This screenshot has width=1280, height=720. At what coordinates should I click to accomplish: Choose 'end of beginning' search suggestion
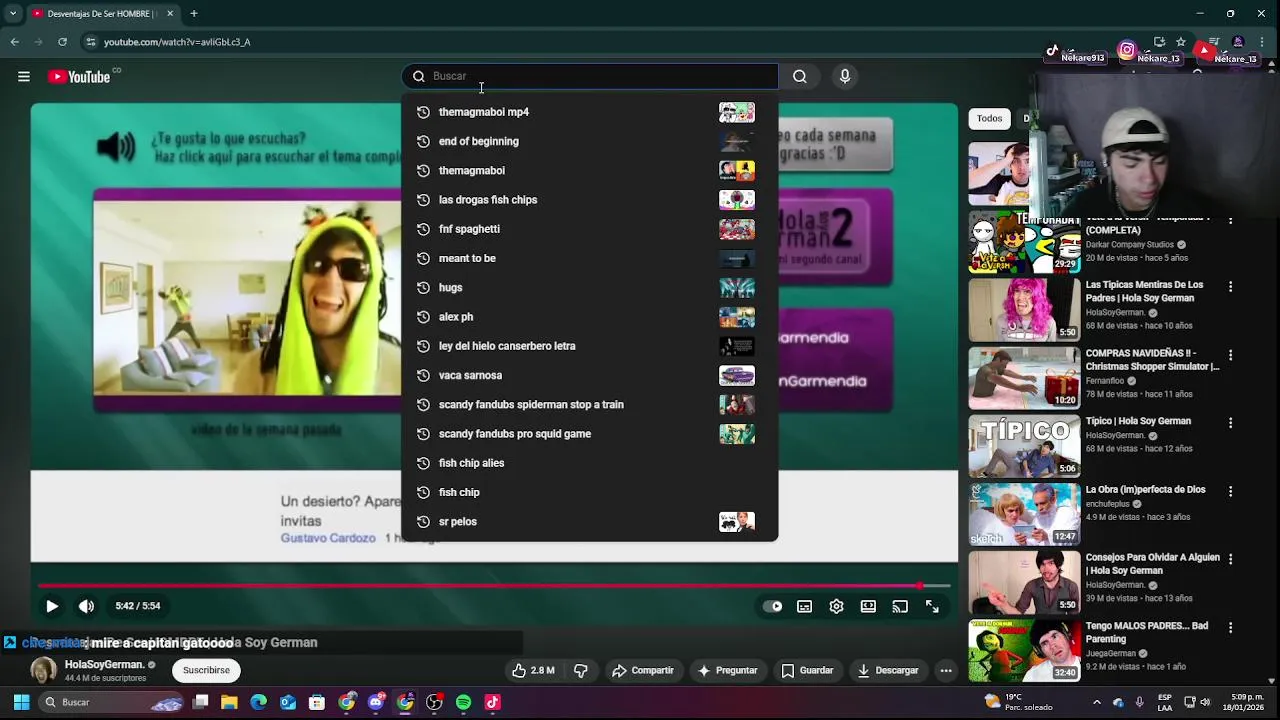(590, 141)
